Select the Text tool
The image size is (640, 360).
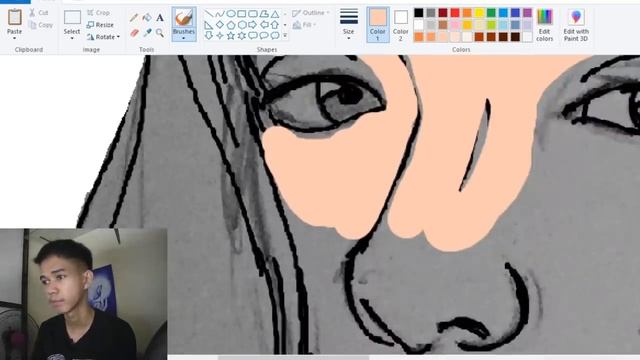tap(160, 18)
